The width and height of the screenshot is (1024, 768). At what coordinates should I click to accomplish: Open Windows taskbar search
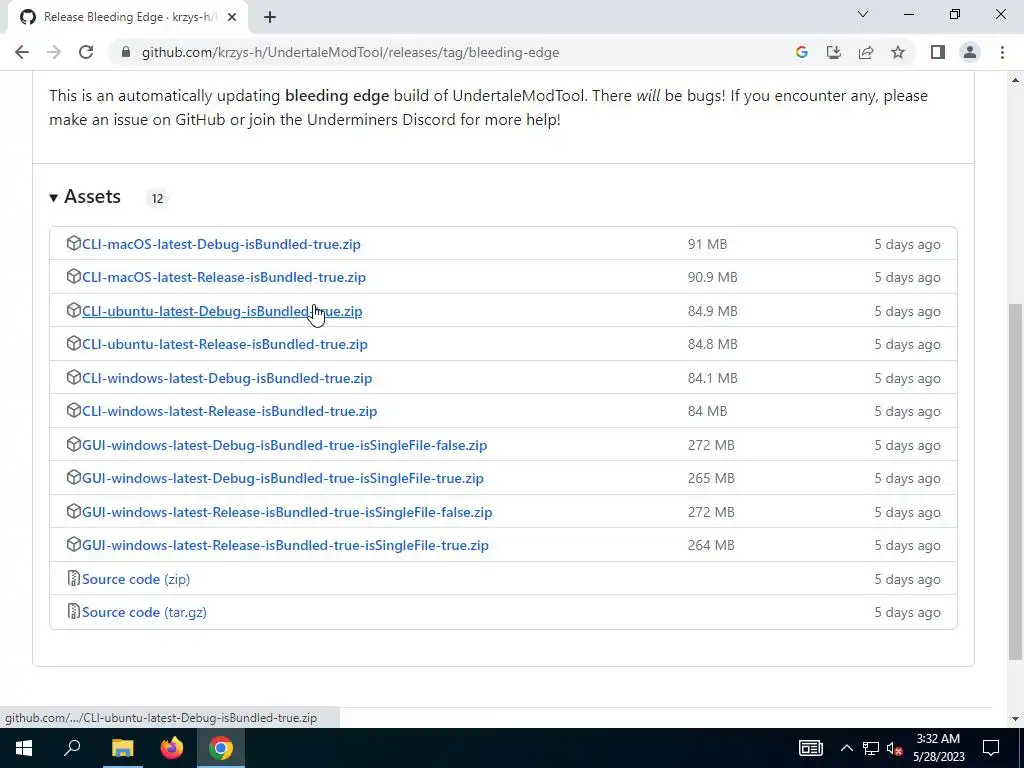[72, 748]
